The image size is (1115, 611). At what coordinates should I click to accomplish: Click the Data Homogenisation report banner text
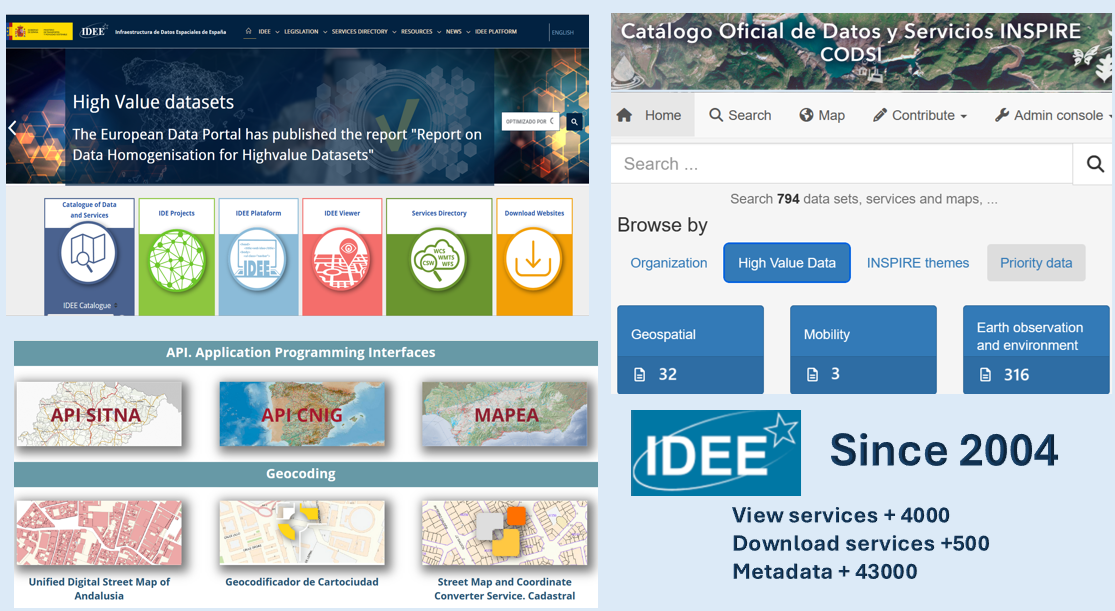(x=277, y=144)
